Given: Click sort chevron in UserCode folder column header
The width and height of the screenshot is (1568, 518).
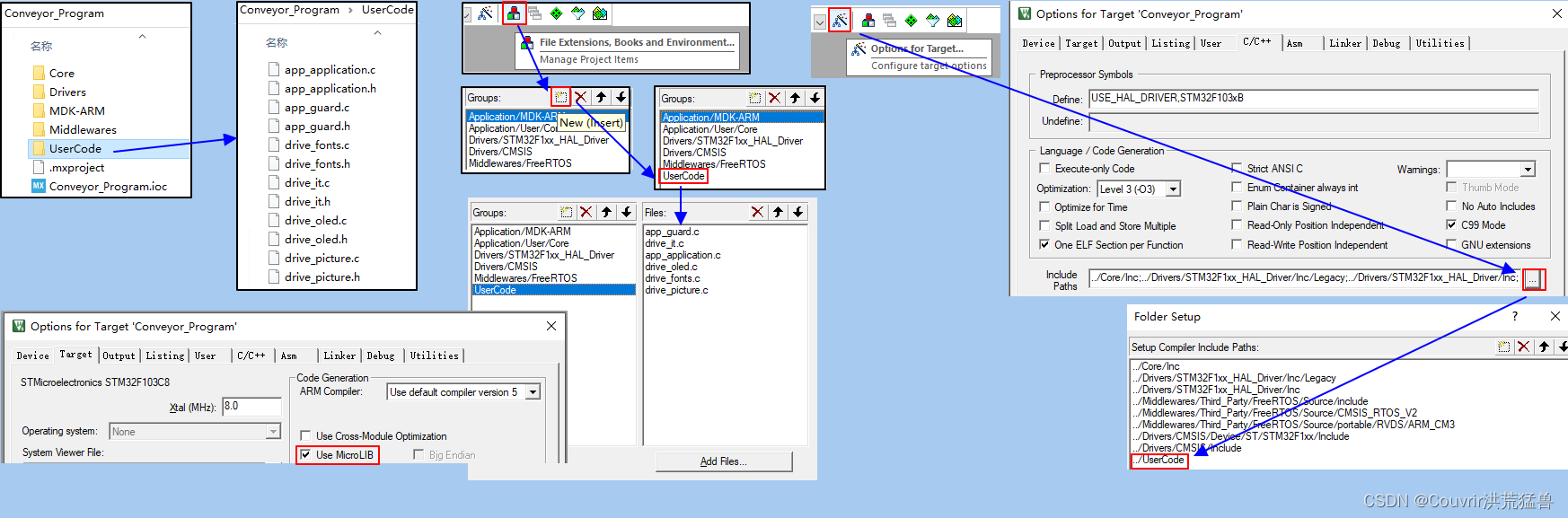Looking at the screenshot, I should [377, 32].
